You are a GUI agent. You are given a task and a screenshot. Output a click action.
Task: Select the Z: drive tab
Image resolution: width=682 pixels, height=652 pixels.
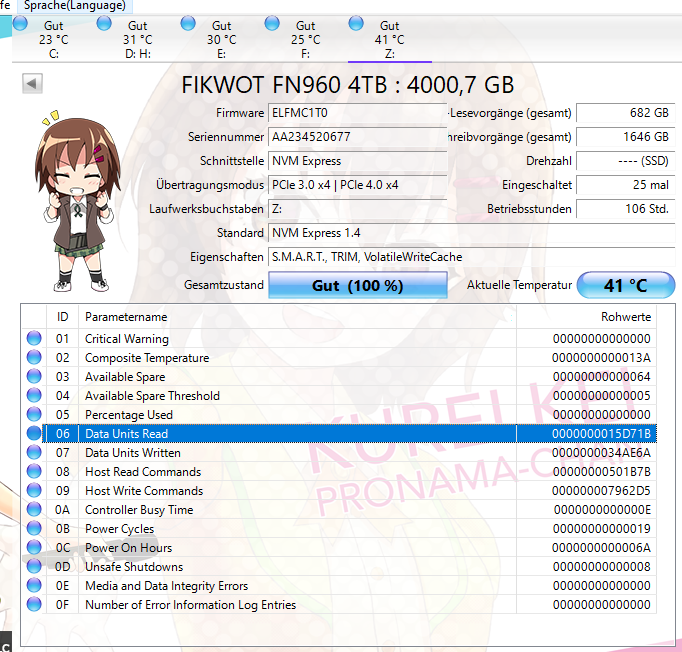pos(390,40)
